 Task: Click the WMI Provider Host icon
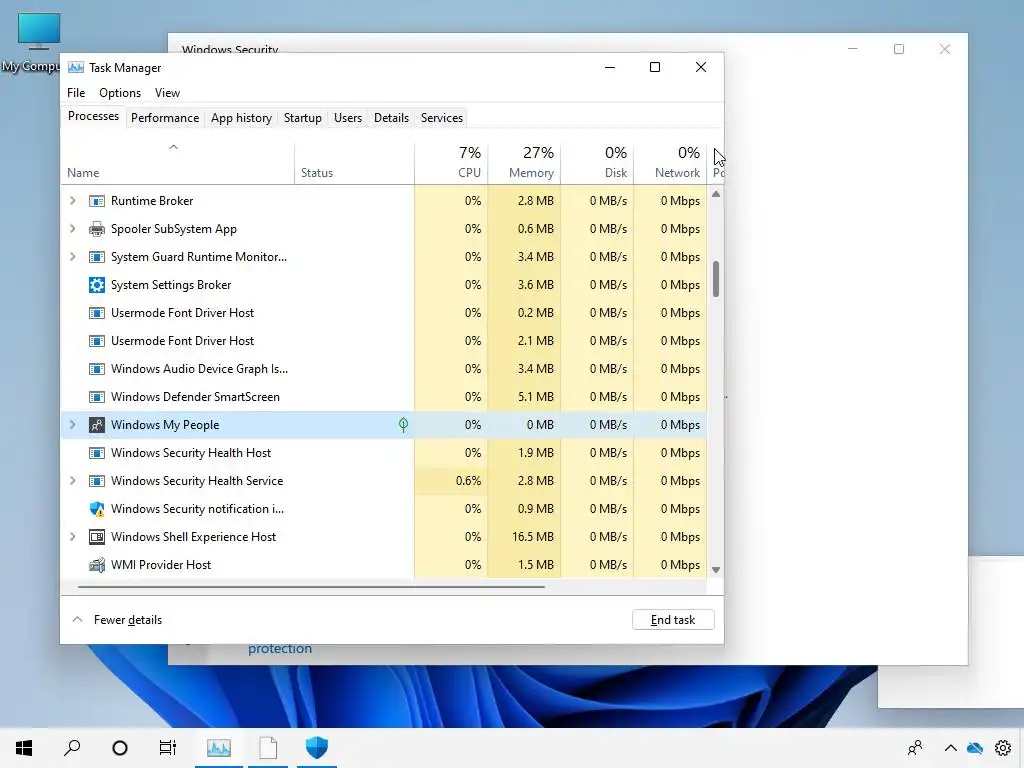coord(97,565)
